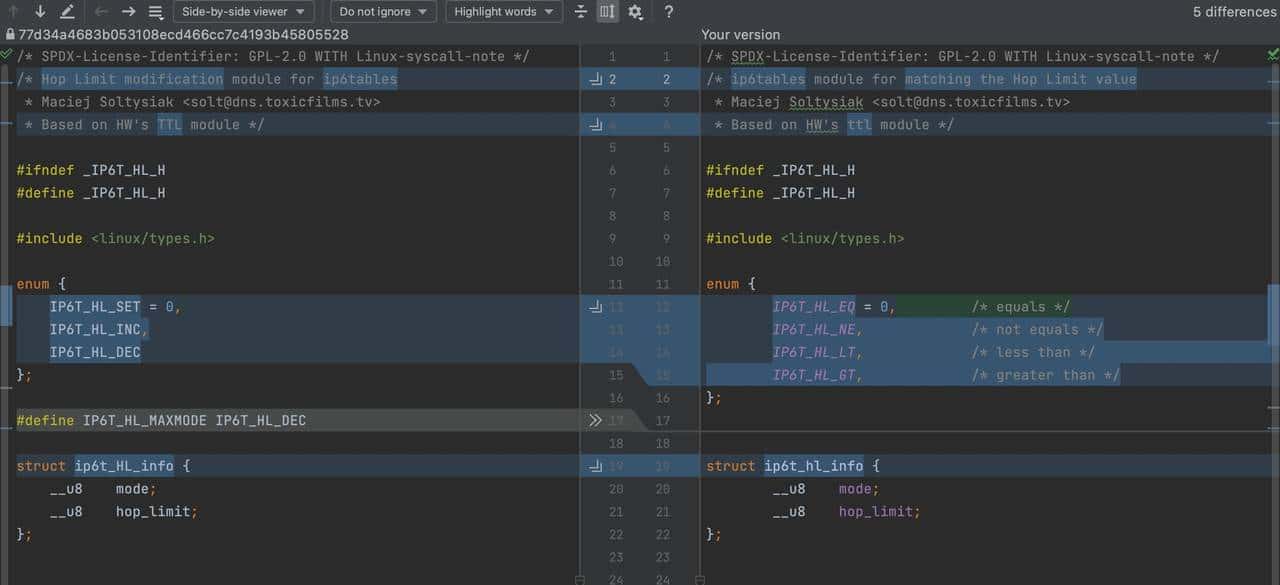Click the lock icon beside the commit hash
Viewport: 1280px width, 585px height.
(8, 33)
